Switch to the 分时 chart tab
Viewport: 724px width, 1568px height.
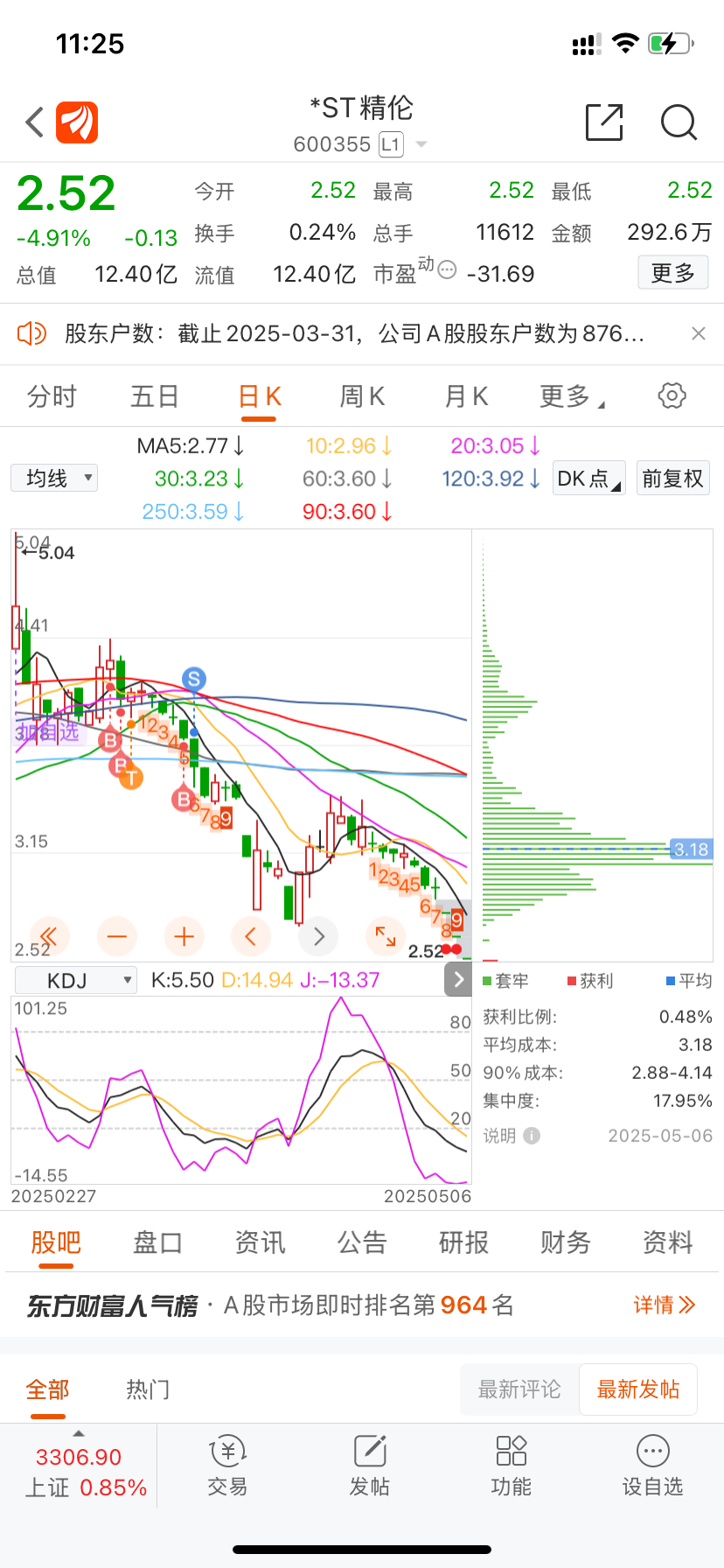point(52,396)
